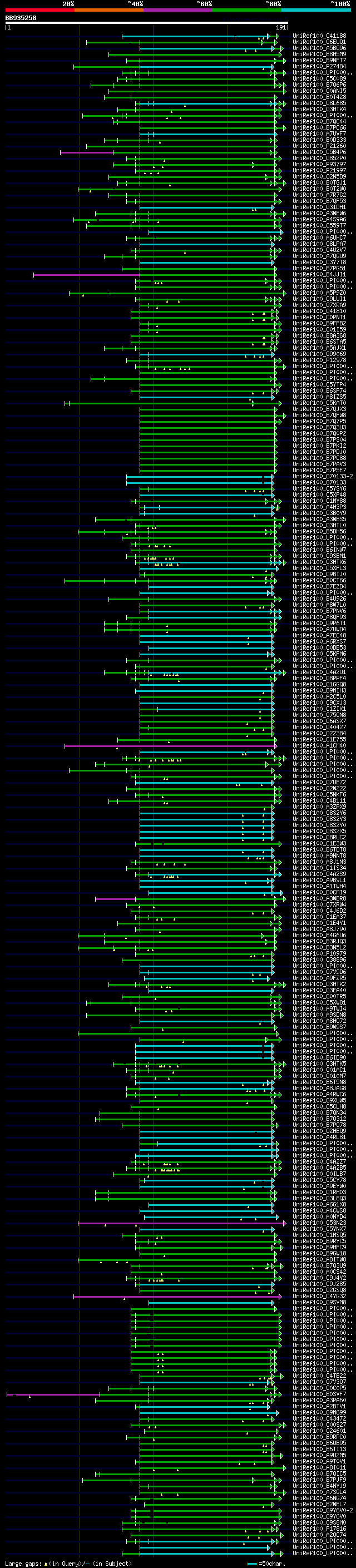Select hit label UniRef100_C5KAT0
The width and height of the screenshot is (356, 1568).
[x=319, y=403]
